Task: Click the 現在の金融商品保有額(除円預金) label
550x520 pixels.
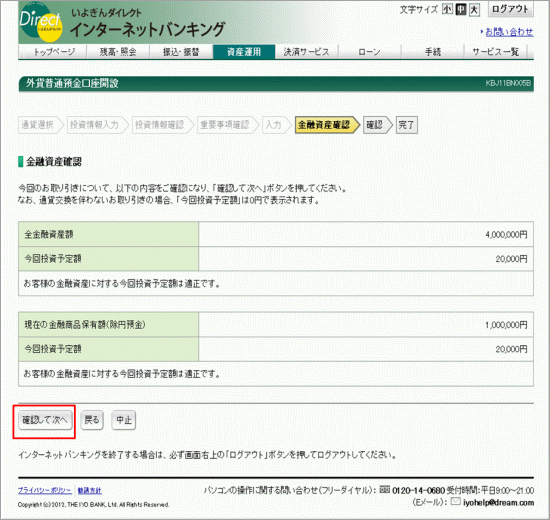Action: [x=85, y=325]
